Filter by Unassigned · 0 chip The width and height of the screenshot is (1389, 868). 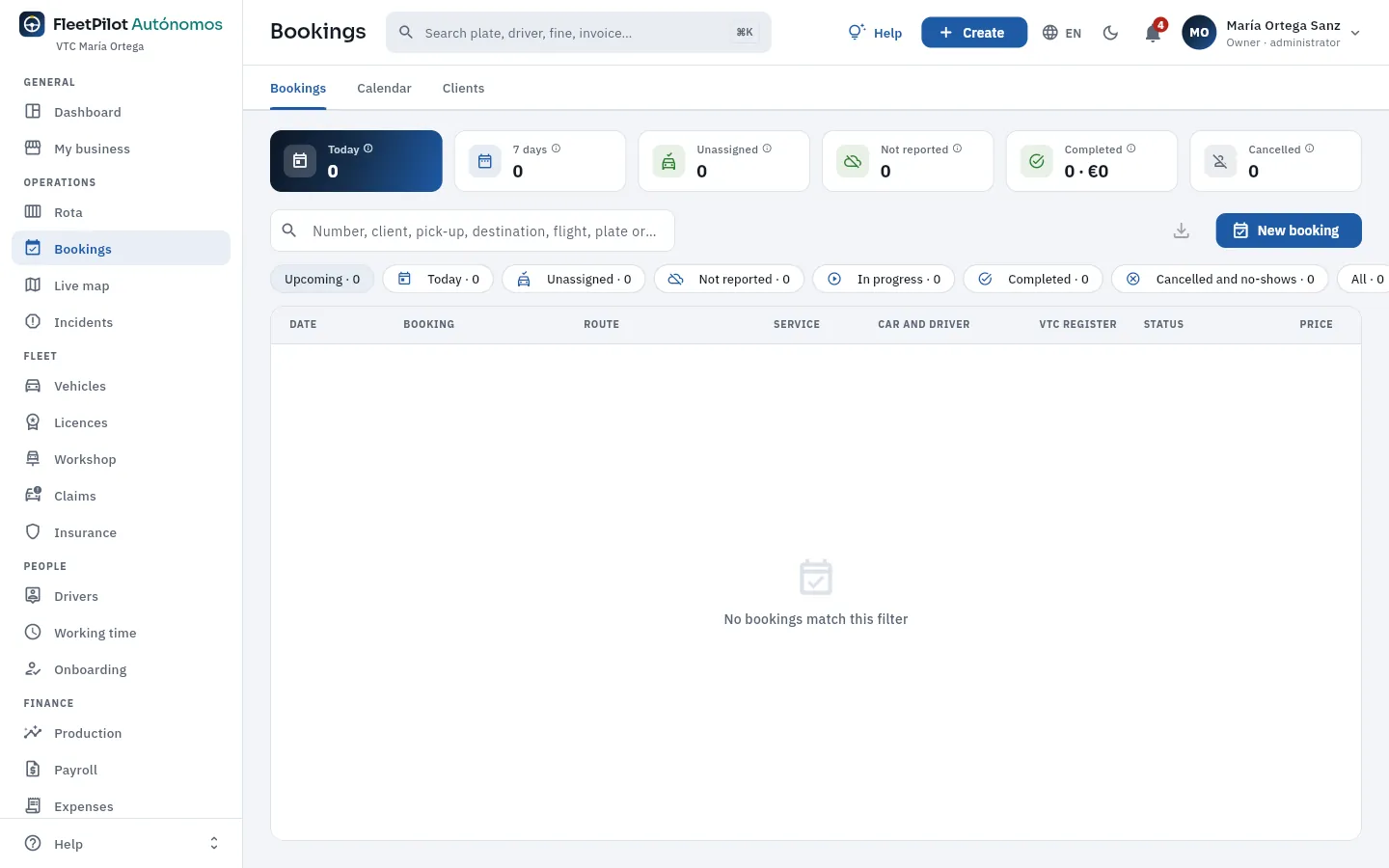[x=574, y=279]
